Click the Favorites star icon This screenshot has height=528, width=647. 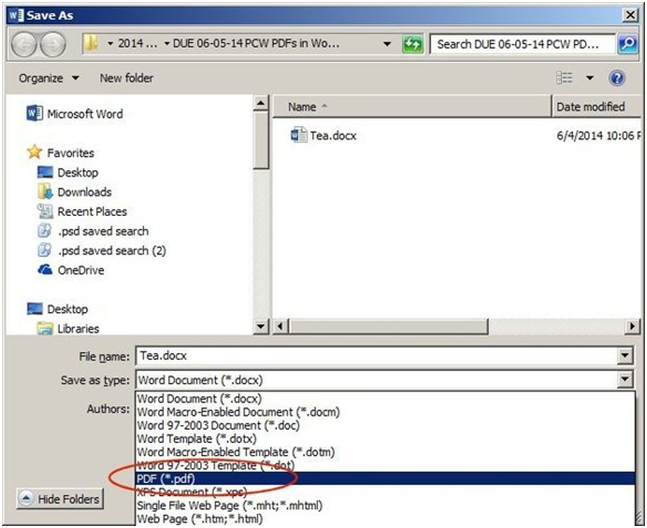[x=35, y=152]
